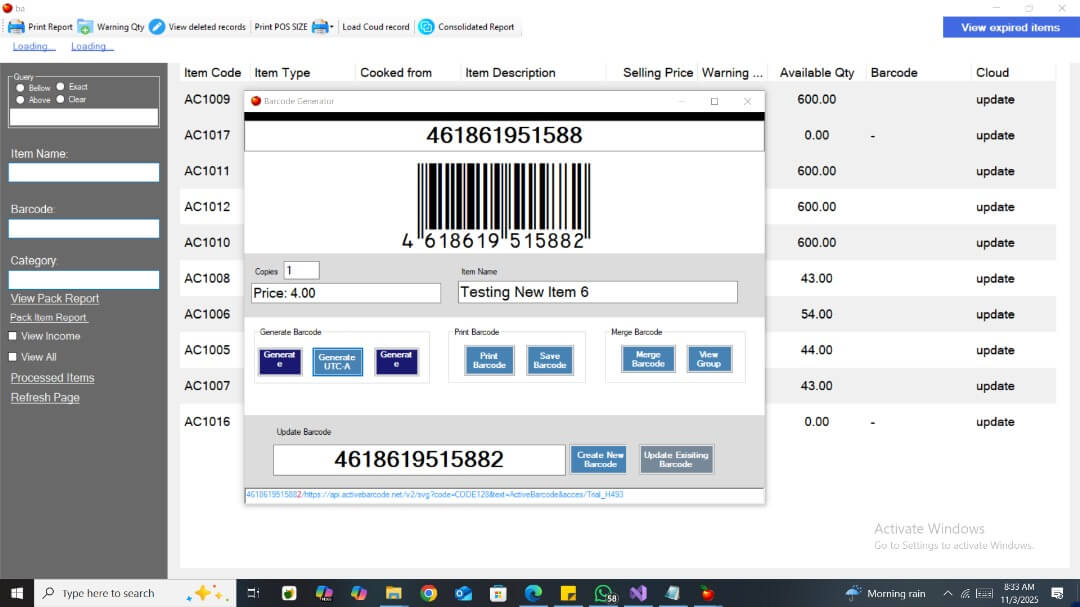Sort by the Selling Price column header
Screen dimensions: 1080x607
click(657, 73)
